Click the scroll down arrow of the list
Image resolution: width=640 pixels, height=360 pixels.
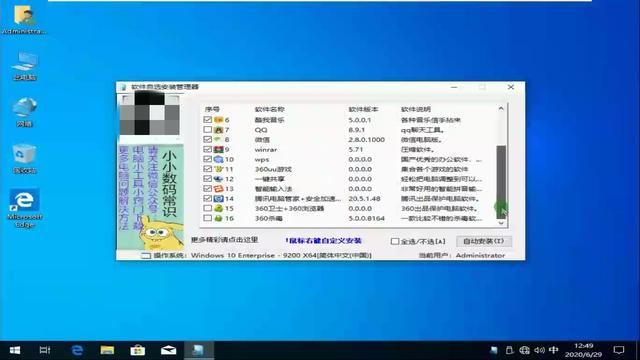pos(501,223)
